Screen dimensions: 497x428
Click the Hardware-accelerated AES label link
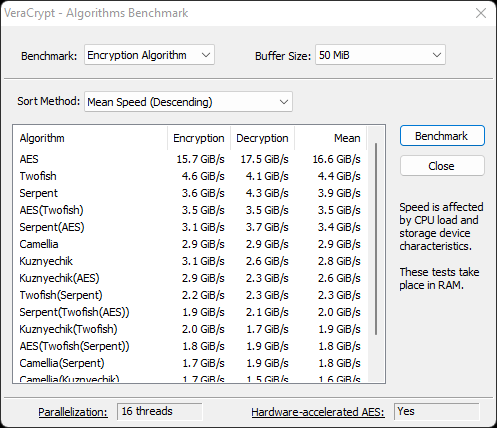tap(318, 412)
